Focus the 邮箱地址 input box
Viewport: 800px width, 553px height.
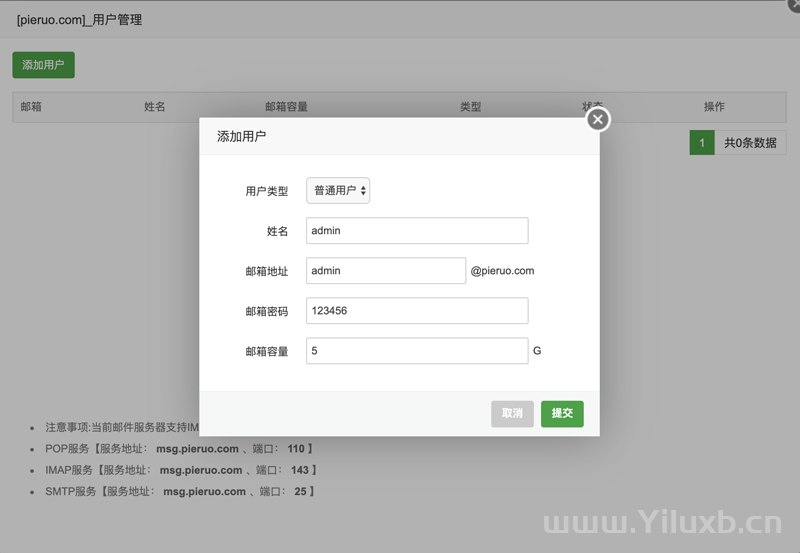click(x=385, y=270)
